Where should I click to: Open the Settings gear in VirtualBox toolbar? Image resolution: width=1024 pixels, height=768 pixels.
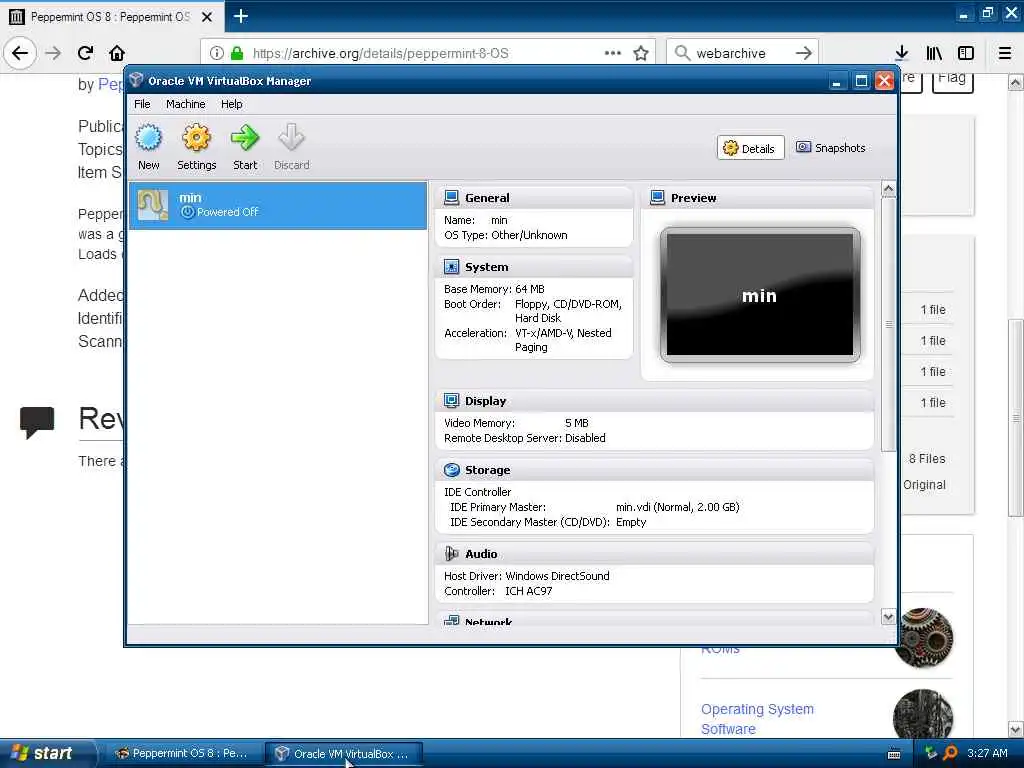tap(196, 148)
